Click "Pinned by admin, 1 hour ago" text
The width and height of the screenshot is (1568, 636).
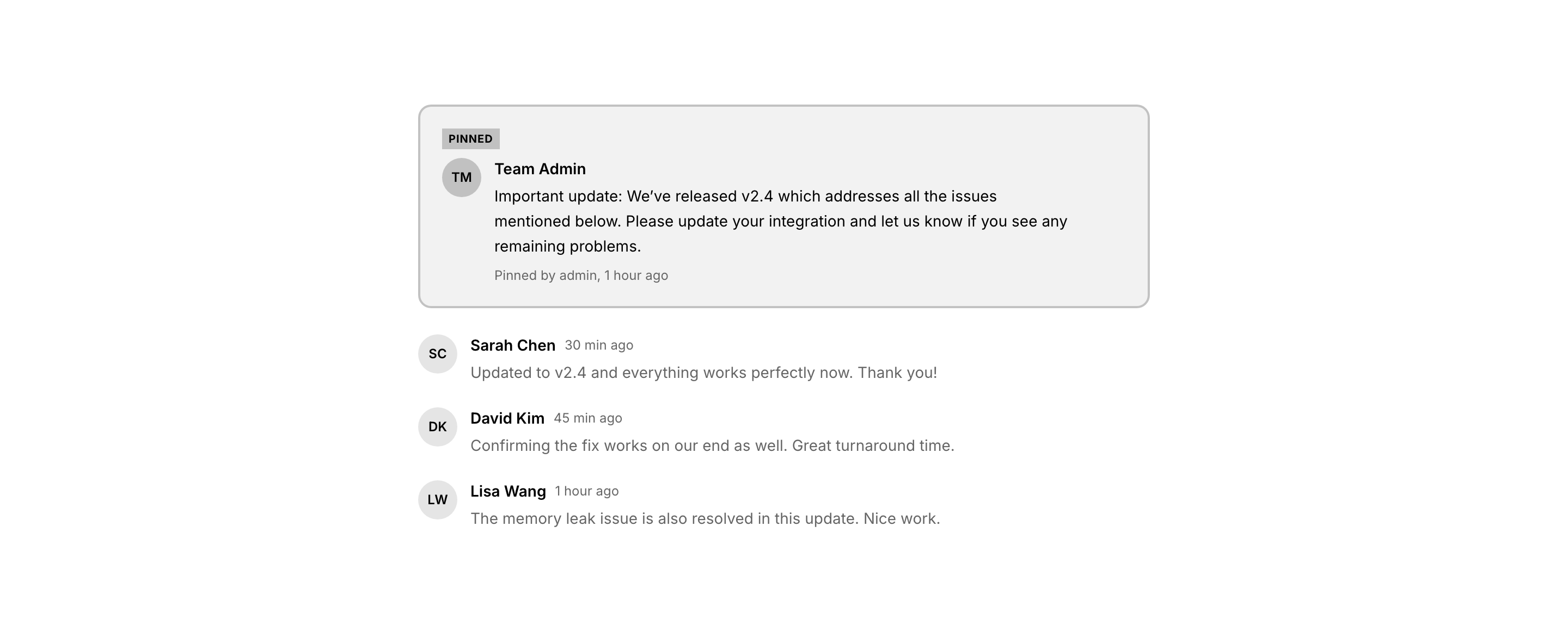[581, 276]
